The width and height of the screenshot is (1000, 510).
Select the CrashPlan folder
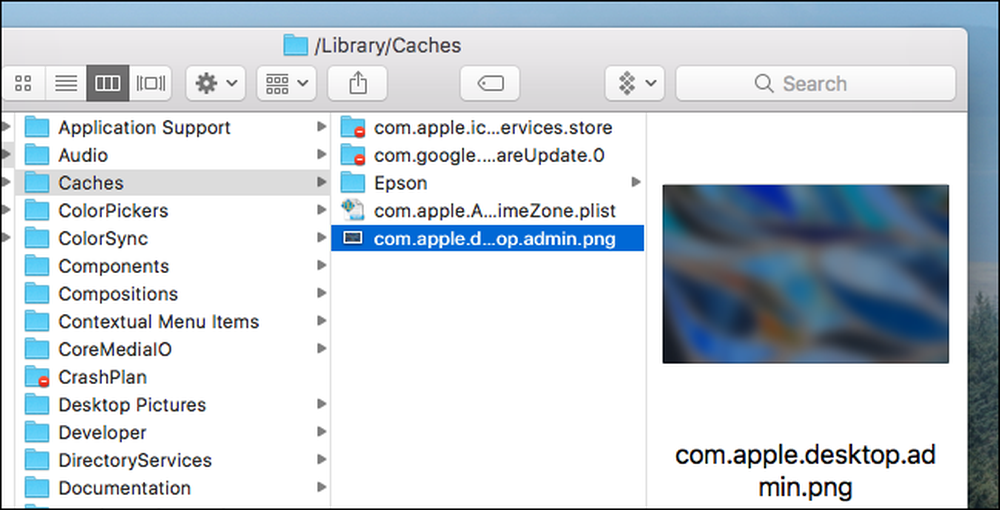tap(173, 377)
